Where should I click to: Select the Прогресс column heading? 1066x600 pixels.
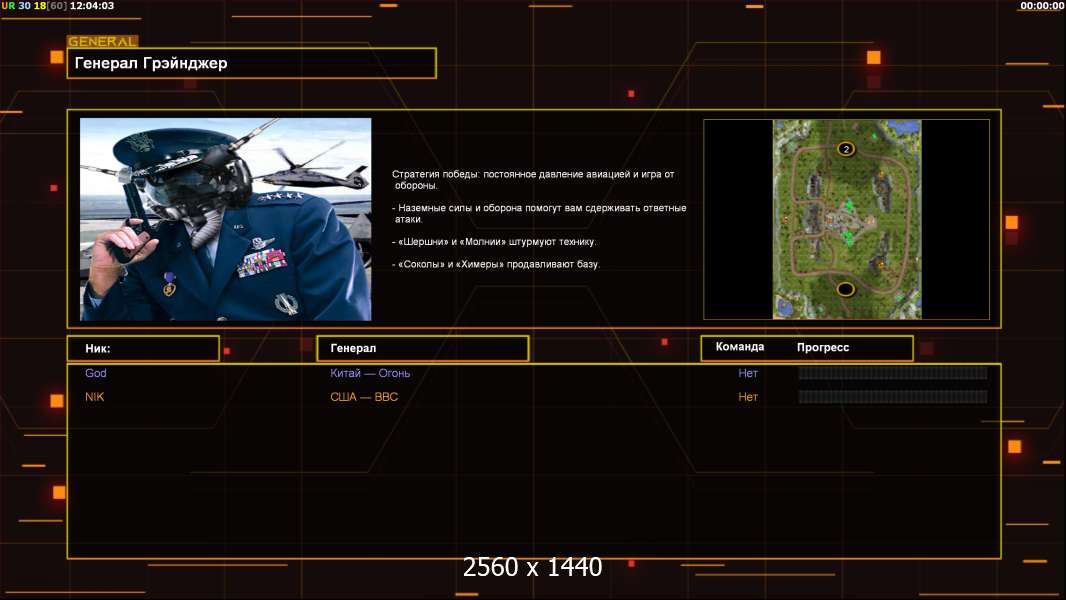[823, 348]
